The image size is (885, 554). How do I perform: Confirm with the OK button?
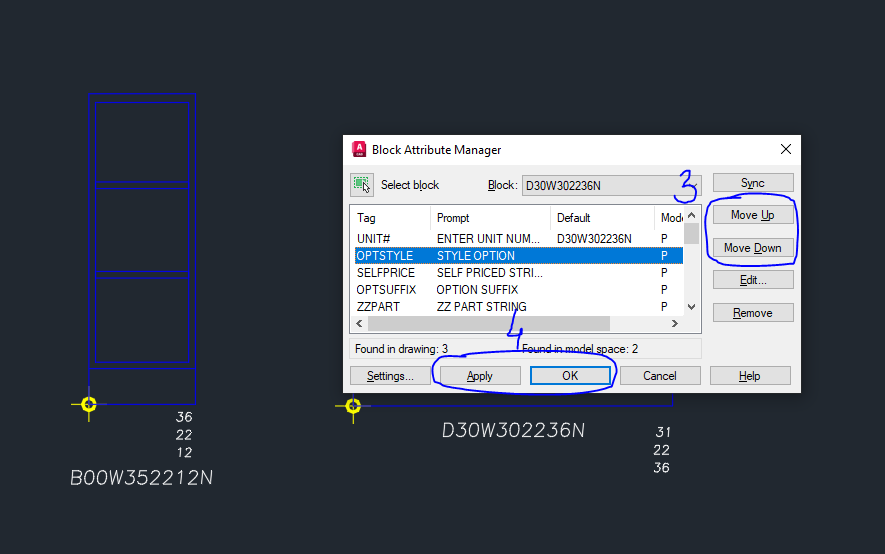pos(570,376)
